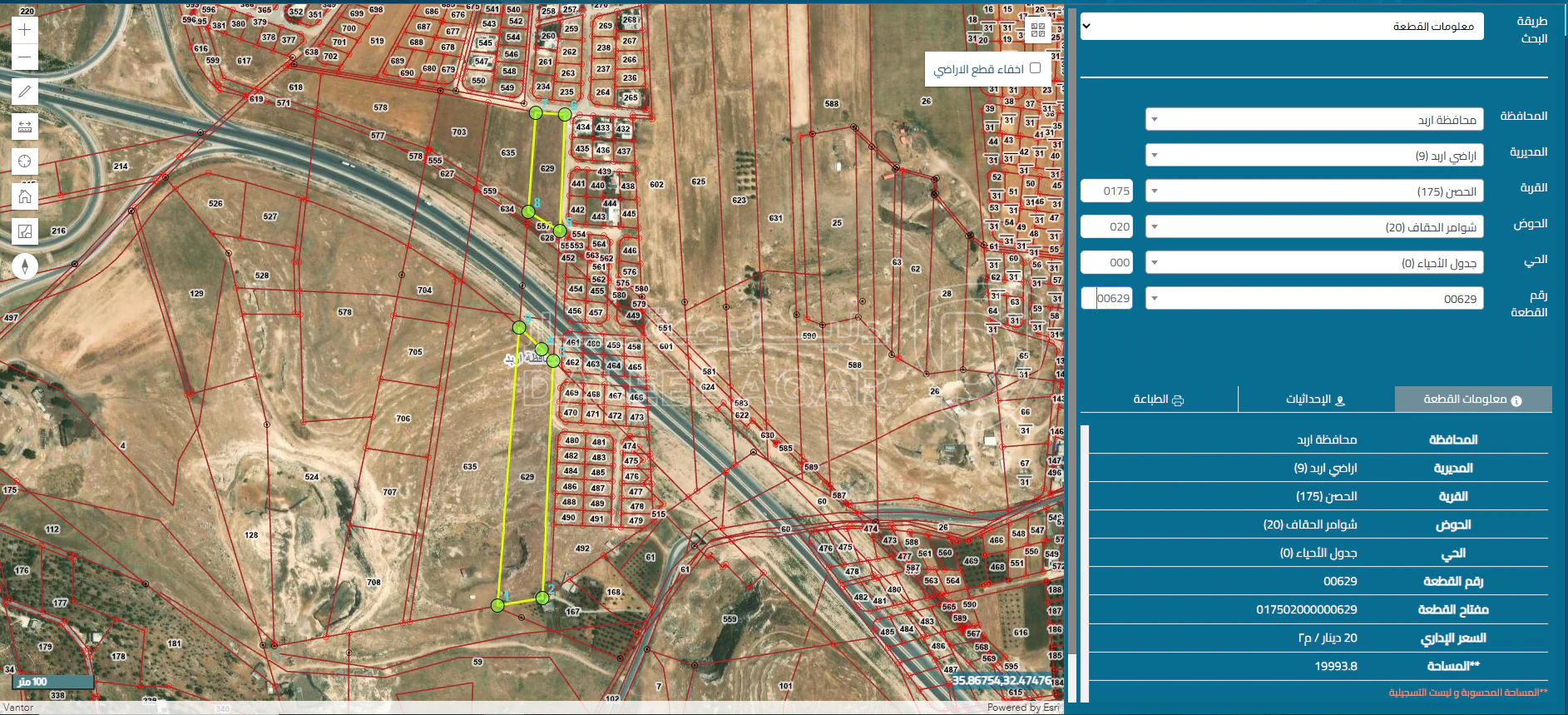Viewport: 1568px width, 715px height.
Task: Select map parcel label 706
Action: point(403,419)
